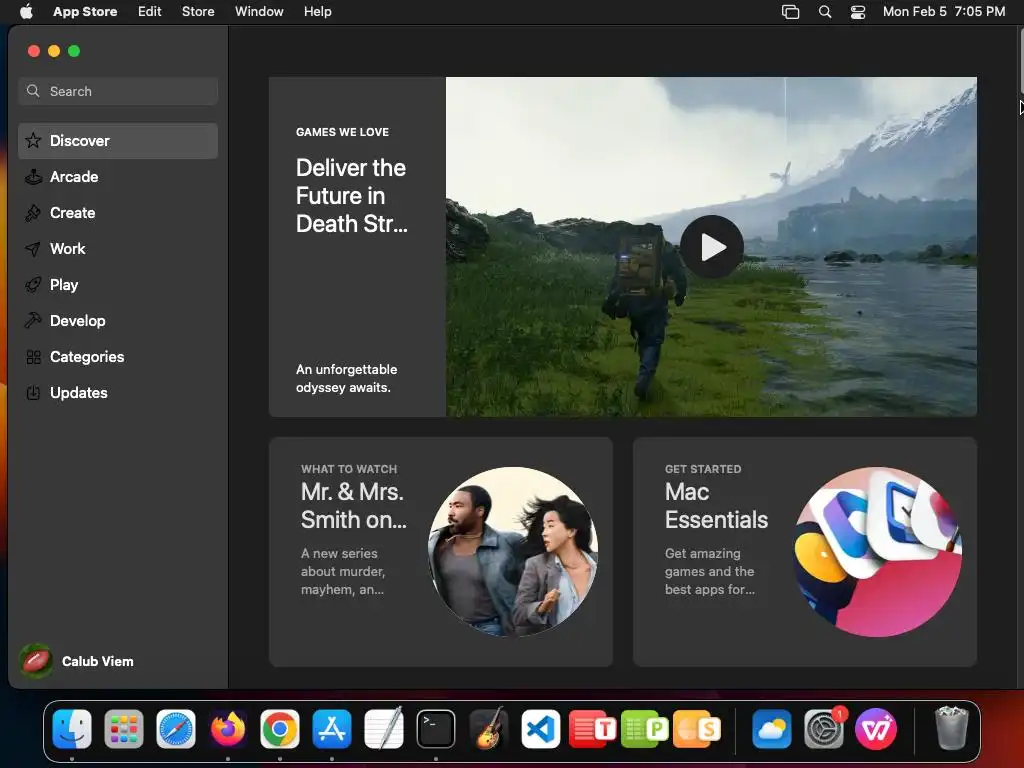1024x768 pixels.
Task: Click the vertical scrollbar at window edge
Action: [1021, 62]
